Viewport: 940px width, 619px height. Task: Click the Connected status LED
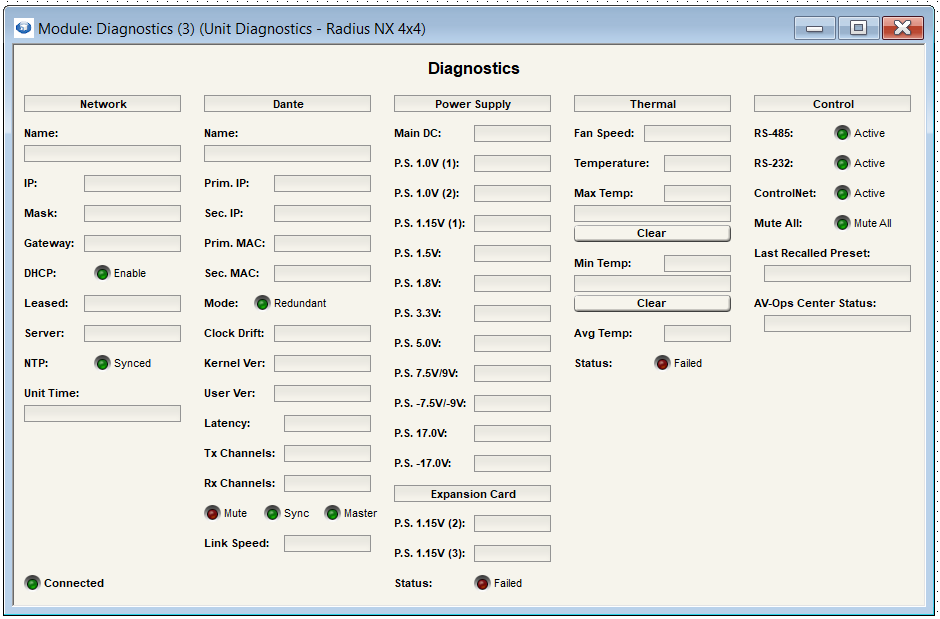(32, 583)
